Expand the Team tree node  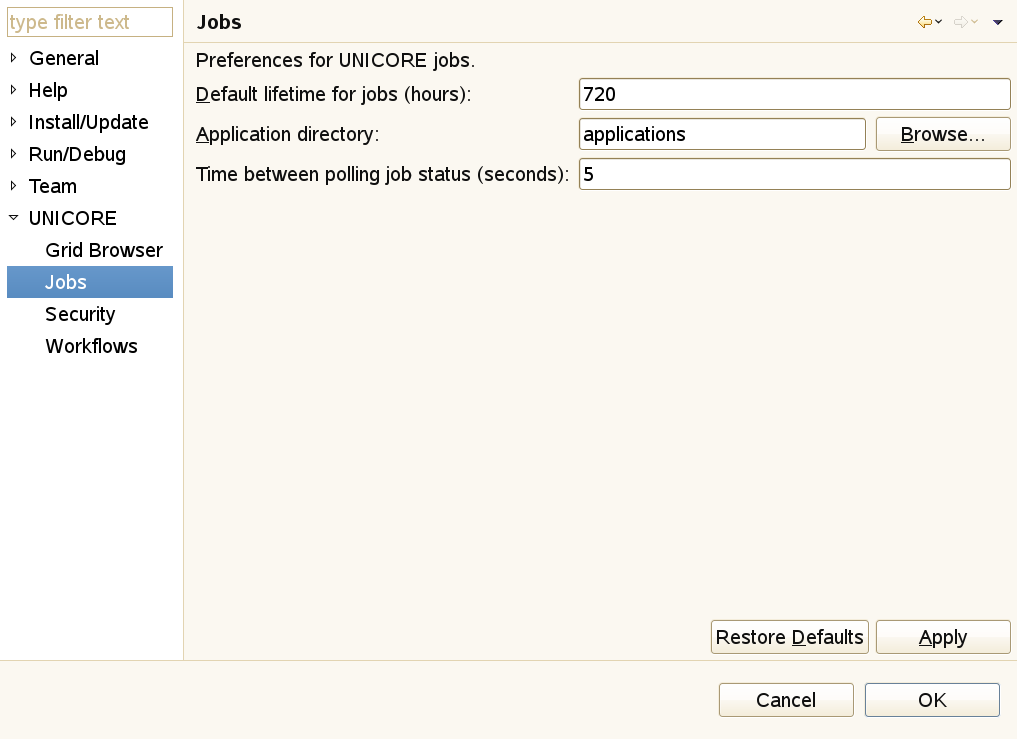(14, 186)
